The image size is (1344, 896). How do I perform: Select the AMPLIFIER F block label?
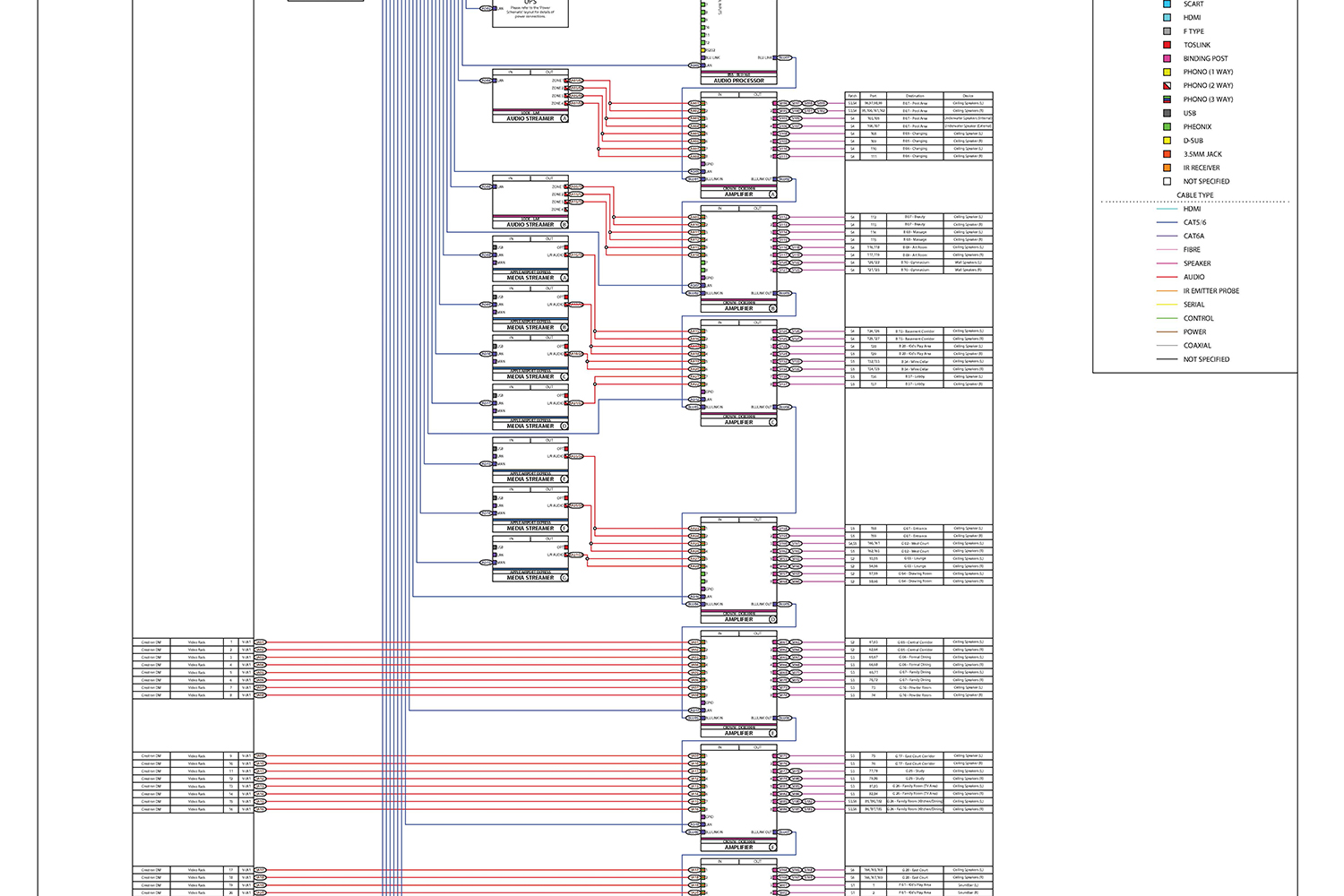738,847
